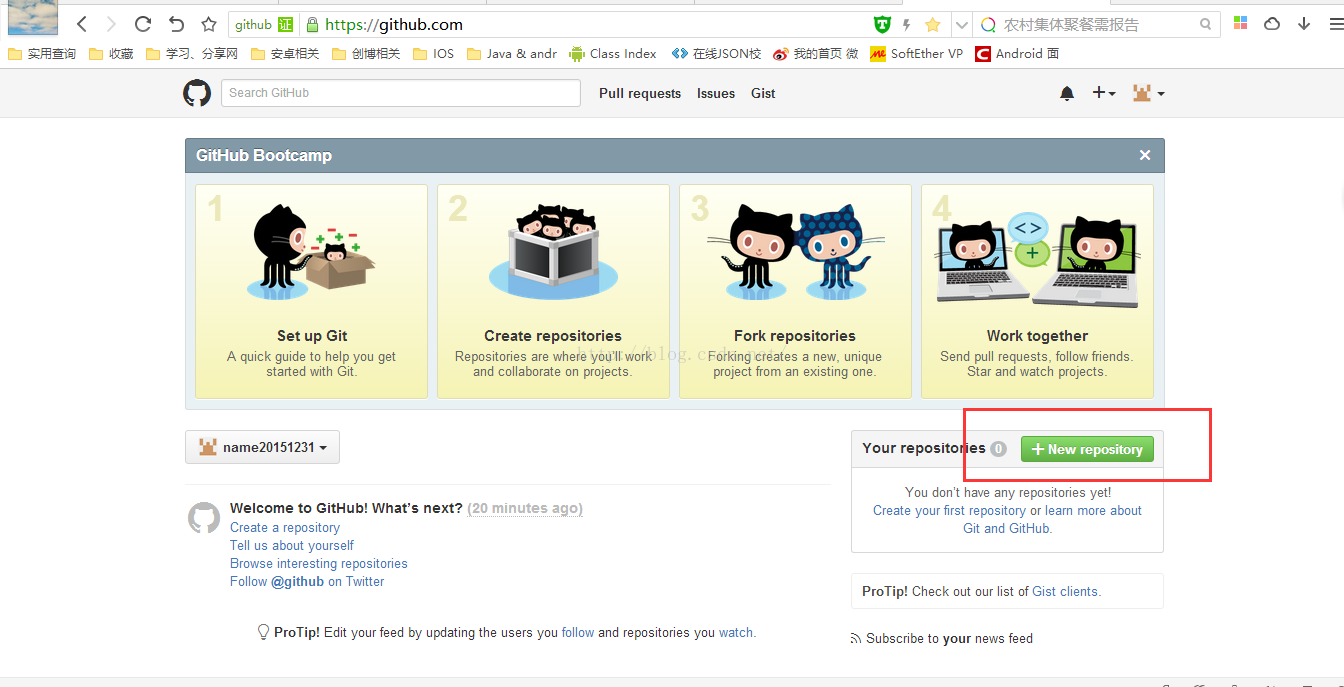Open the 创博相关 bookmark folder
Screen dimensions: 1344x687
[x=366, y=54]
